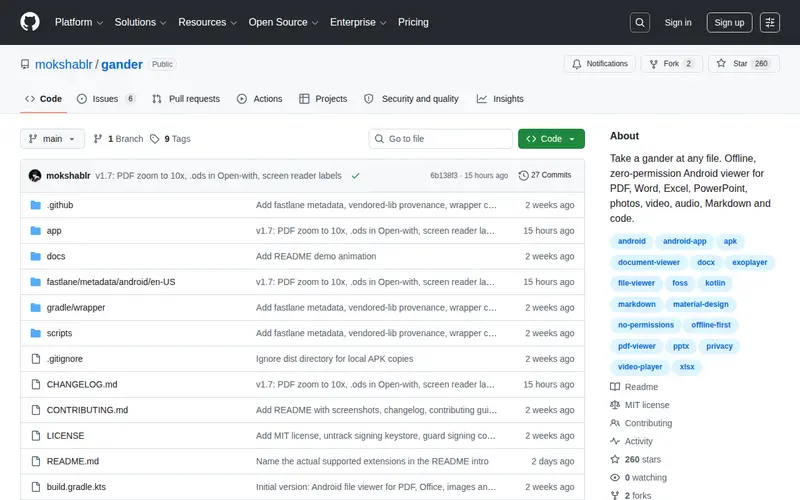
Task: Switch to the Pull requests tab
Action: (x=186, y=99)
